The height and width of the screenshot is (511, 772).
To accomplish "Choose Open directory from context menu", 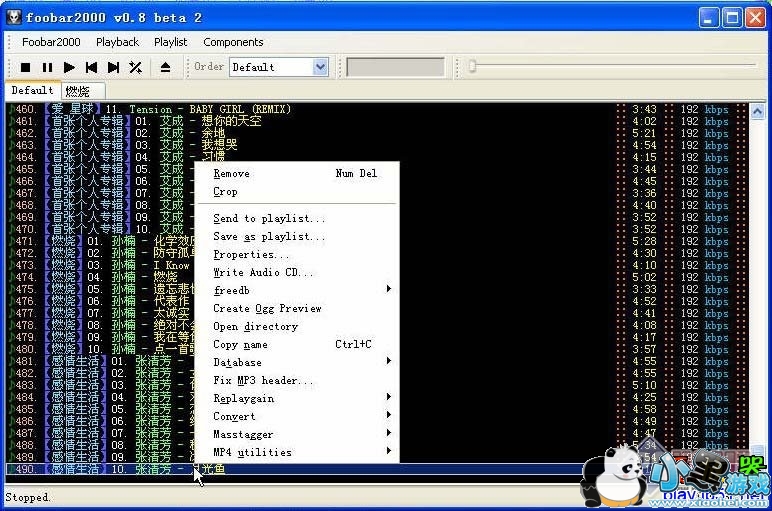I will coord(297,326).
